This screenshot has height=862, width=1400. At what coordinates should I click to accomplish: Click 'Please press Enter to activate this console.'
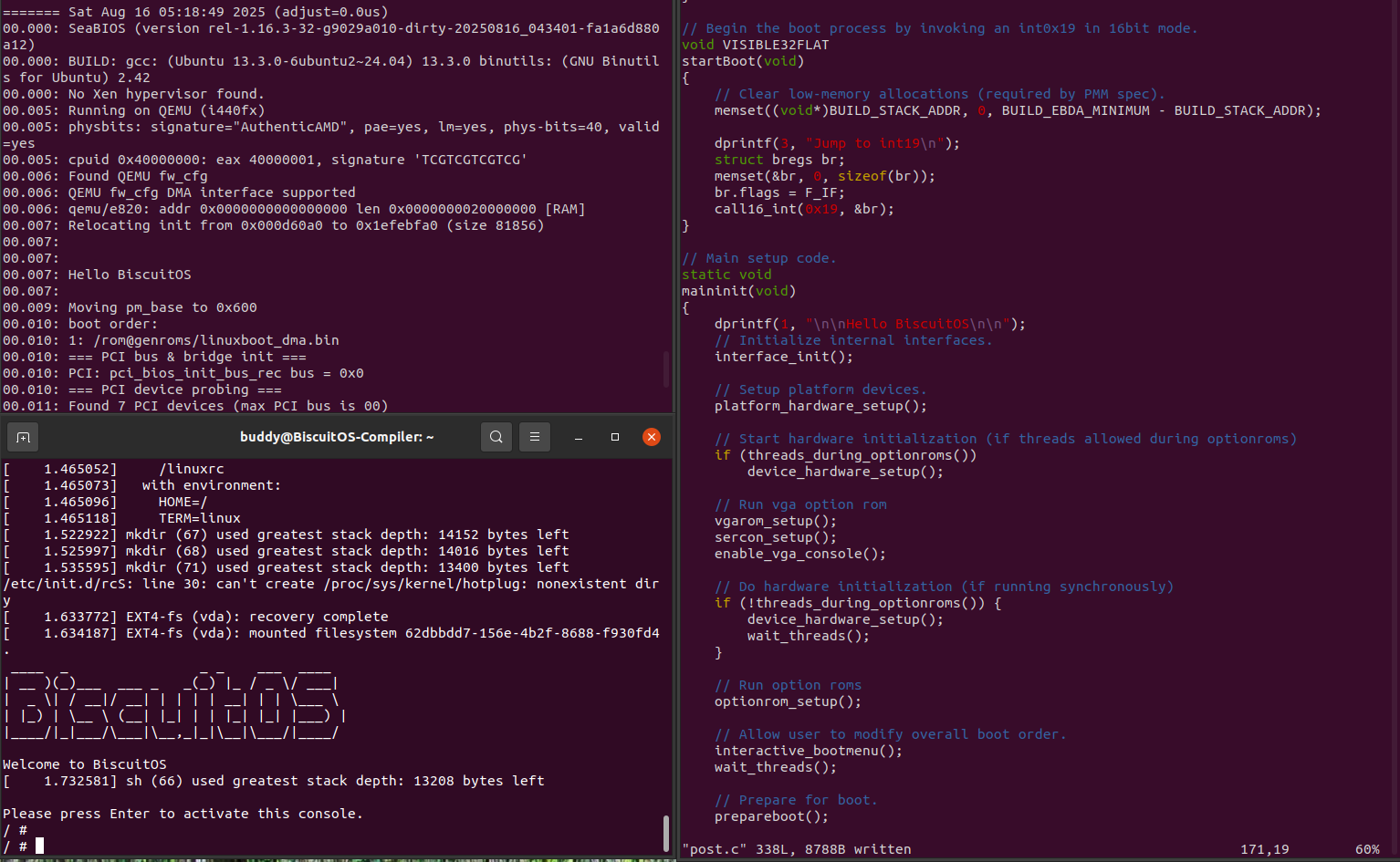[183, 814]
